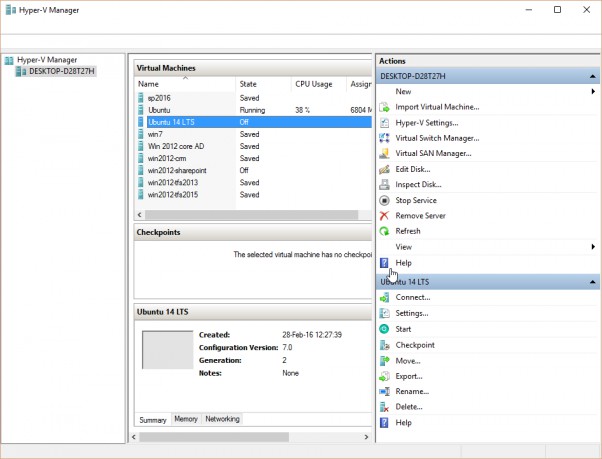Click the Edit Disk pencil icon
The width and height of the screenshot is (602, 459).
click(x=384, y=169)
